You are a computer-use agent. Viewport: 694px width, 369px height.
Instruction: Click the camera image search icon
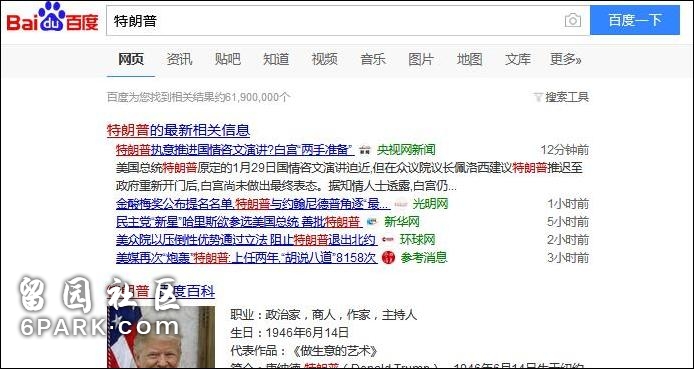572,20
